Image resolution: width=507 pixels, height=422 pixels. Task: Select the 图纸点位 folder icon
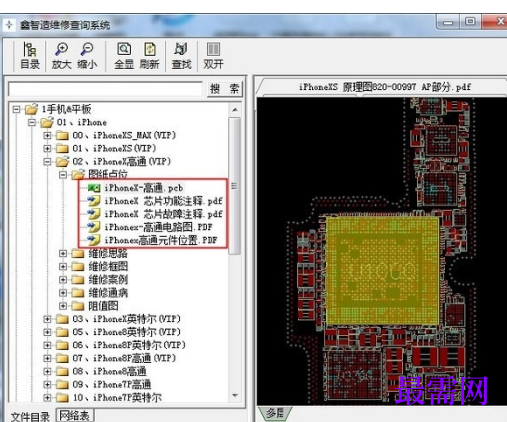pyautogui.click(x=78, y=174)
